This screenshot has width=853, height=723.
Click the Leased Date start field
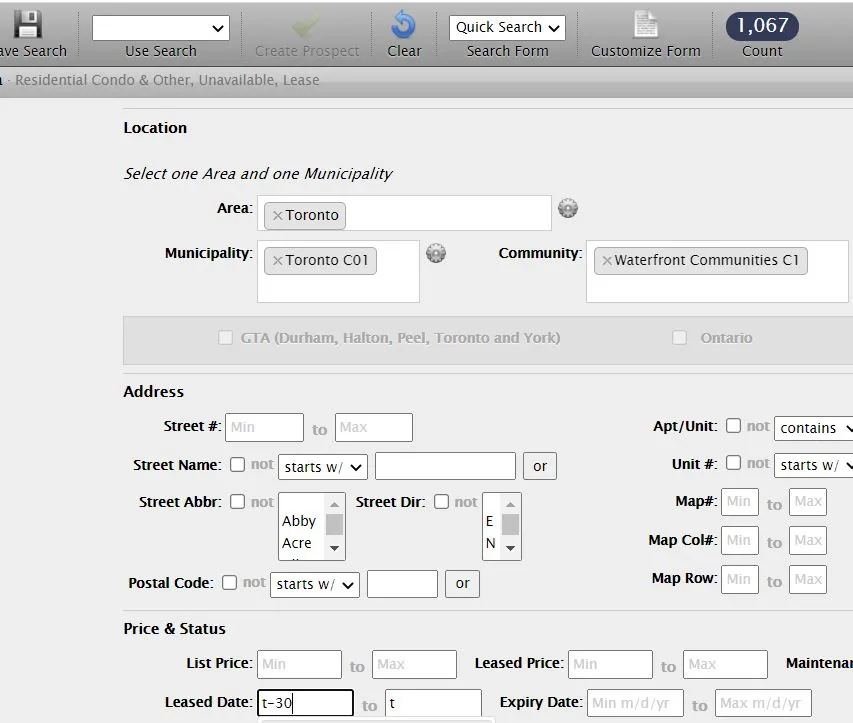pyautogui.click(x=305, y=703)
